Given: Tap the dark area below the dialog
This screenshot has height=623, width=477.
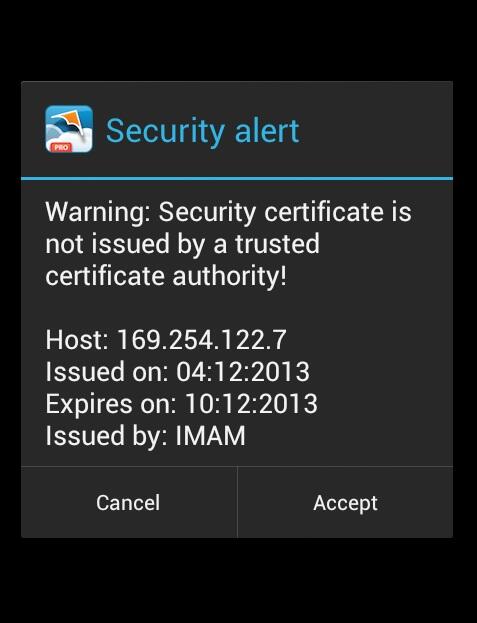Looking at the screenshot, I should (238, 580).
